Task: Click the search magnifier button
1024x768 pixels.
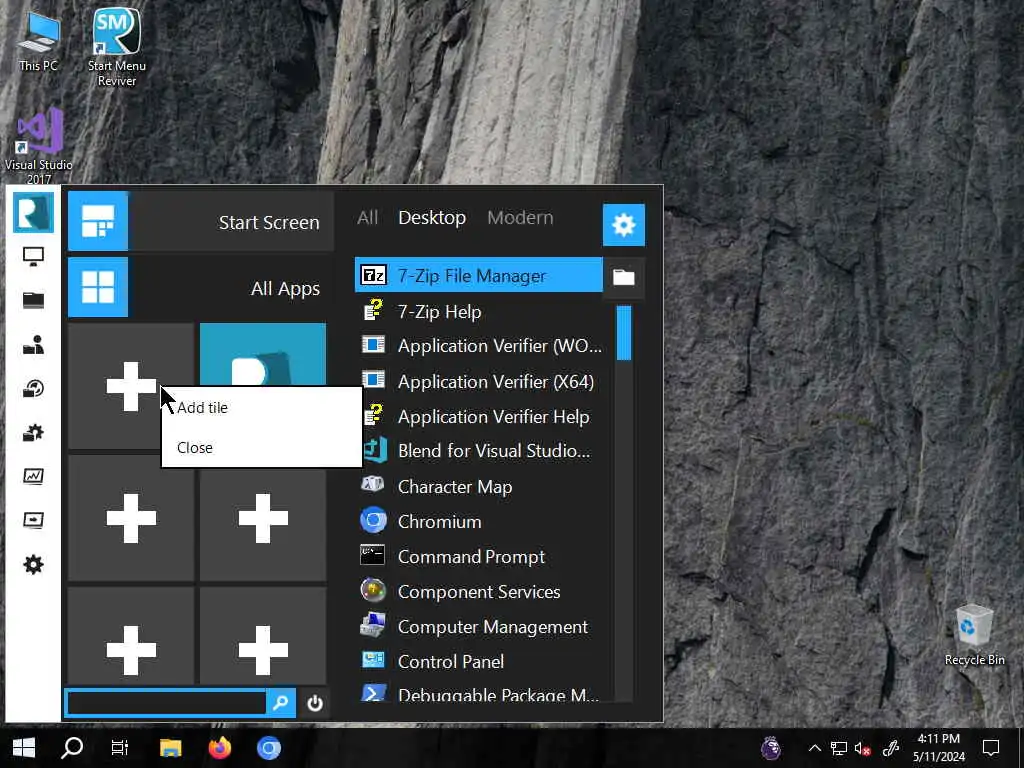Action: click(x=281, y=703)
